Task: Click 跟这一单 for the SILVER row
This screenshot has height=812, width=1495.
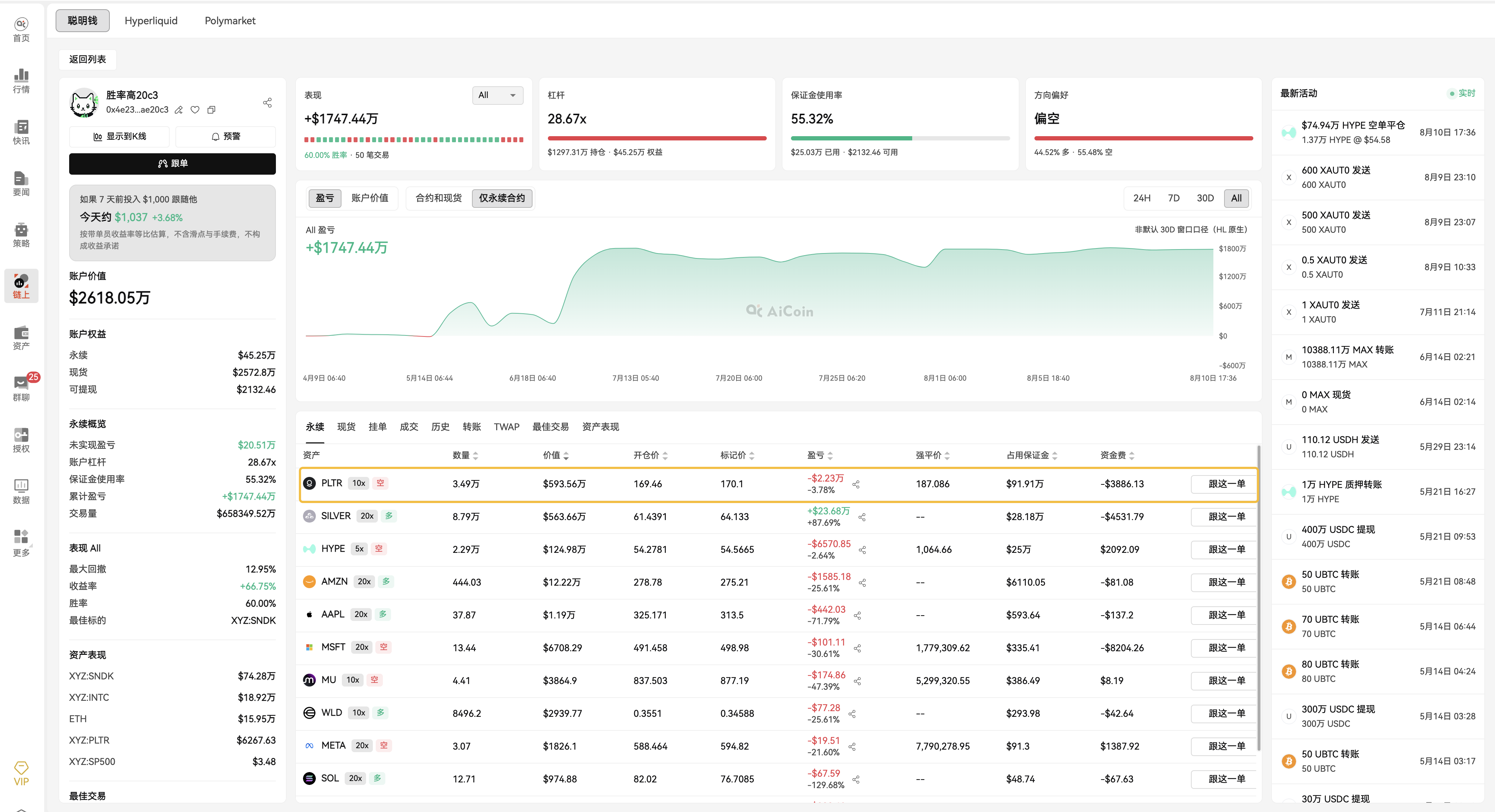Action: point(1223,517)
